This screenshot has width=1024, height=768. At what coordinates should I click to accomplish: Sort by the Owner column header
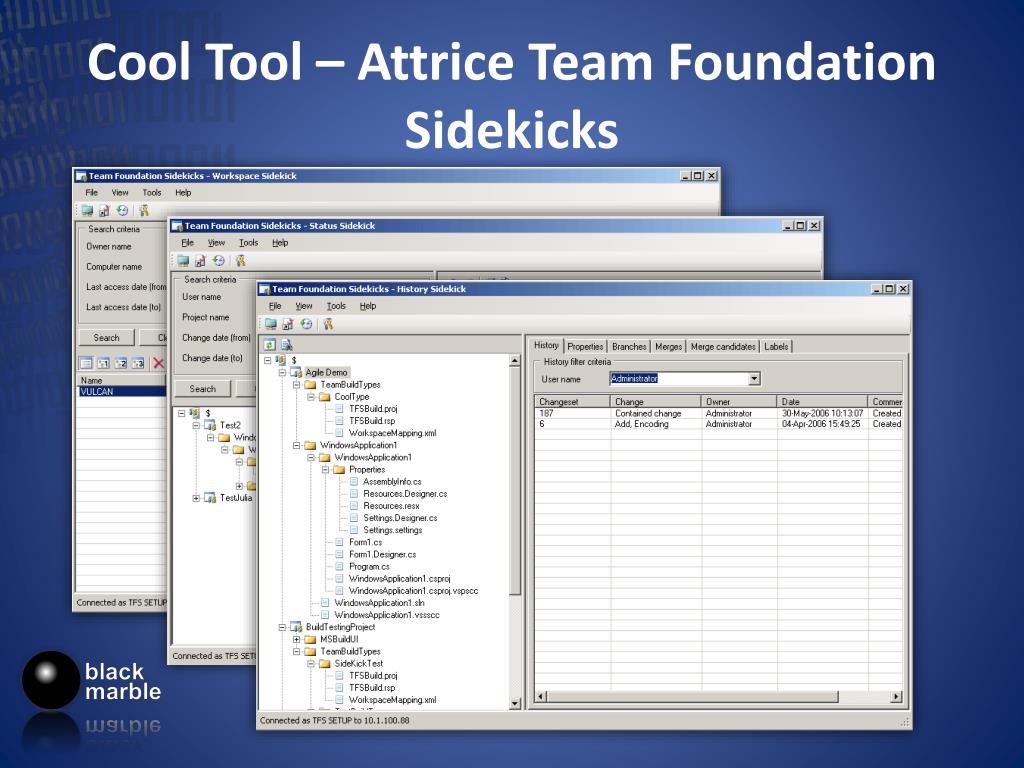tap(739, 402)
